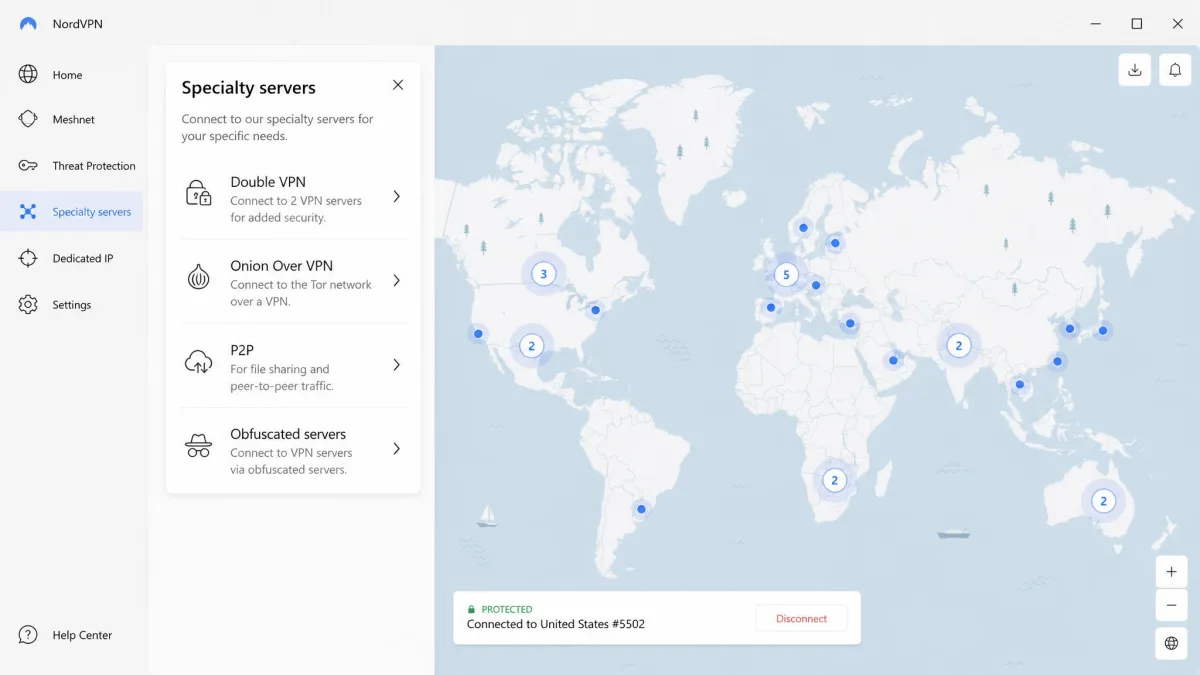This screenshot has width=1200, height=675.
Task: Open the Help Center link text
Action: [82, 635]
